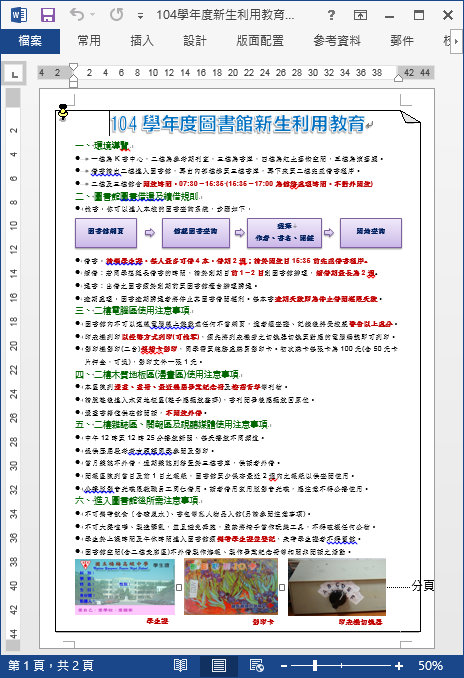Open the 版面配置 ribbon tab

pos(260,41)
